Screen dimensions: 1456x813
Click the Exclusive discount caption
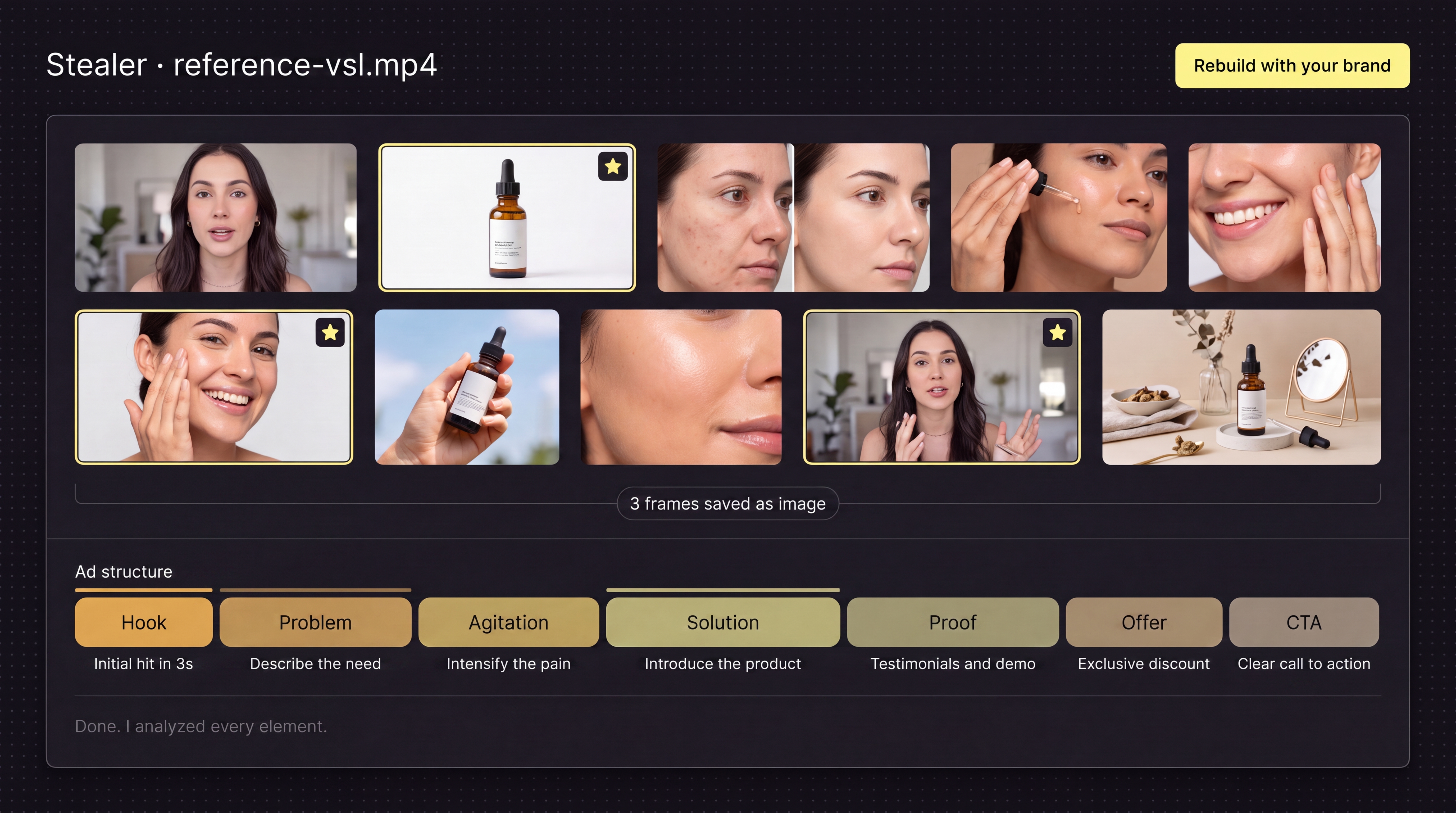tap(1144, 664)
